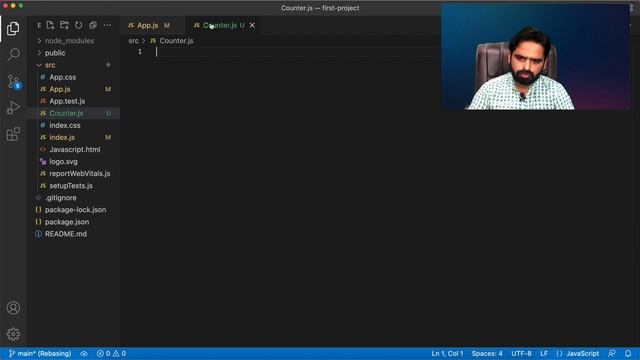Click the M status of App.js row

click(108, 89)
